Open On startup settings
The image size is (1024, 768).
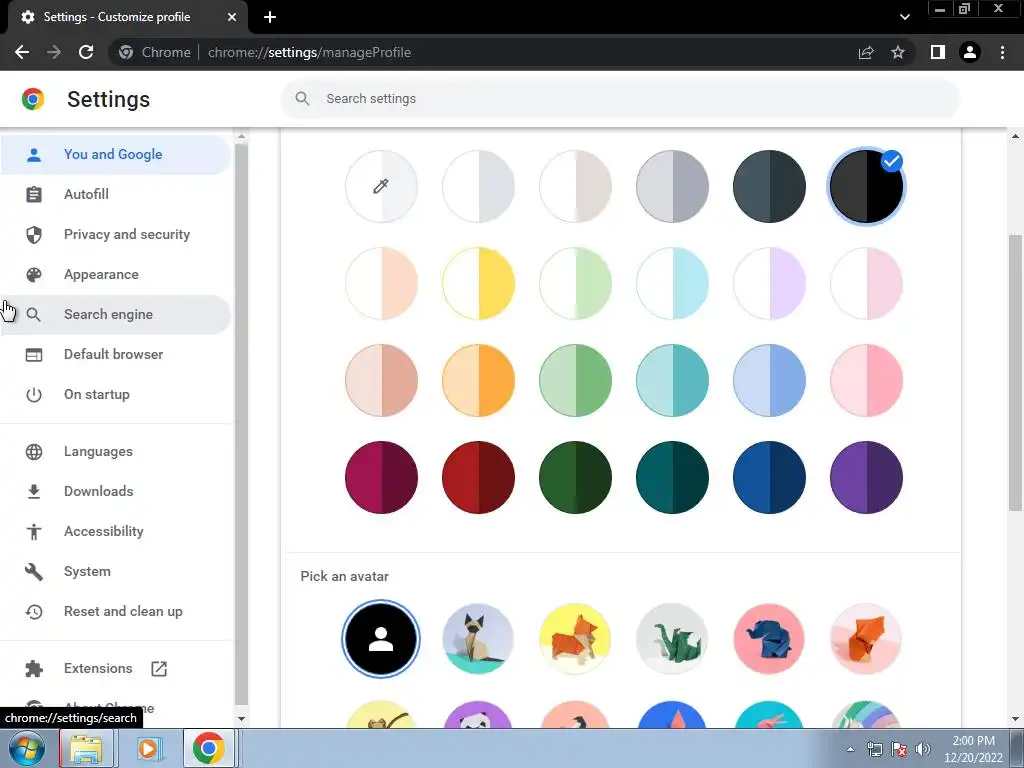[x=116, y=394]
